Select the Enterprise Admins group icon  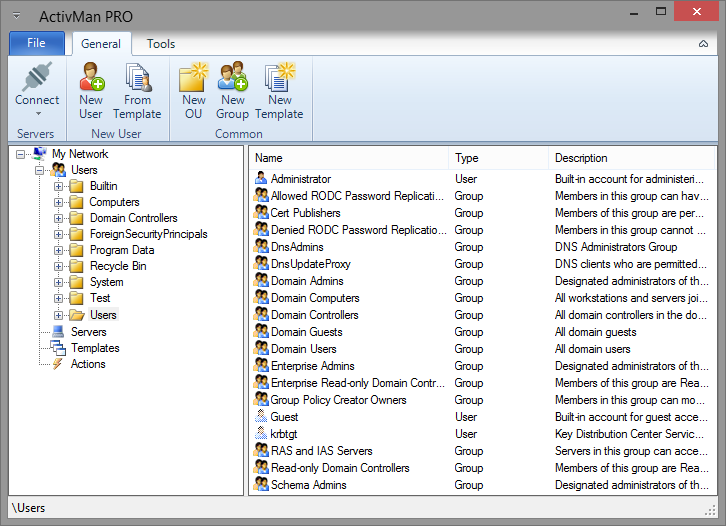(261, 365)
